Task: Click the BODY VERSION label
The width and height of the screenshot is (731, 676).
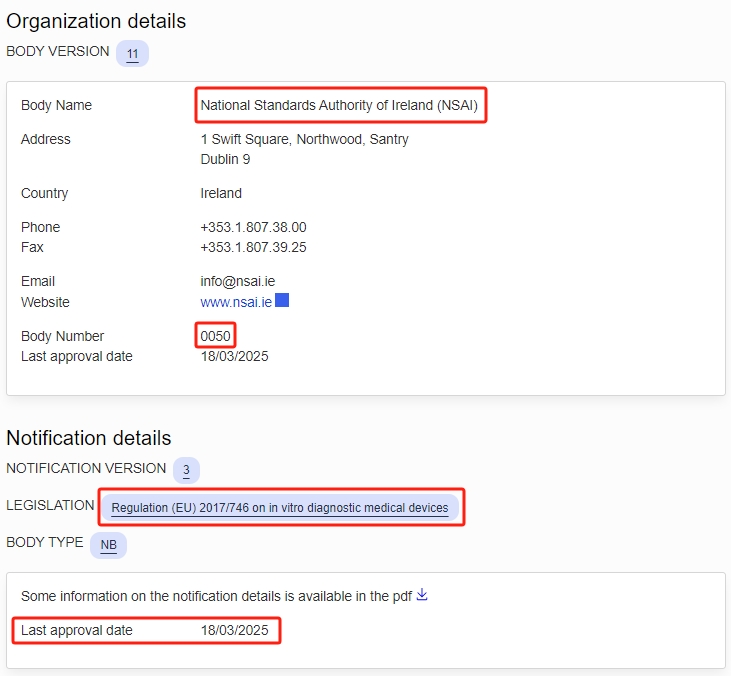Action: (58, 51)
